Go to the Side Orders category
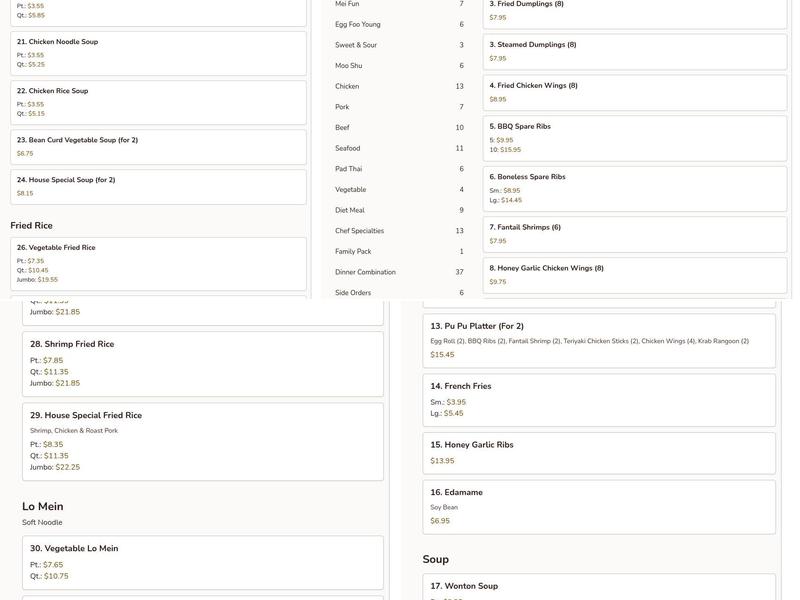Image resolution: width=800 pixels, height=600 pixels. click(x=353, y=293)
